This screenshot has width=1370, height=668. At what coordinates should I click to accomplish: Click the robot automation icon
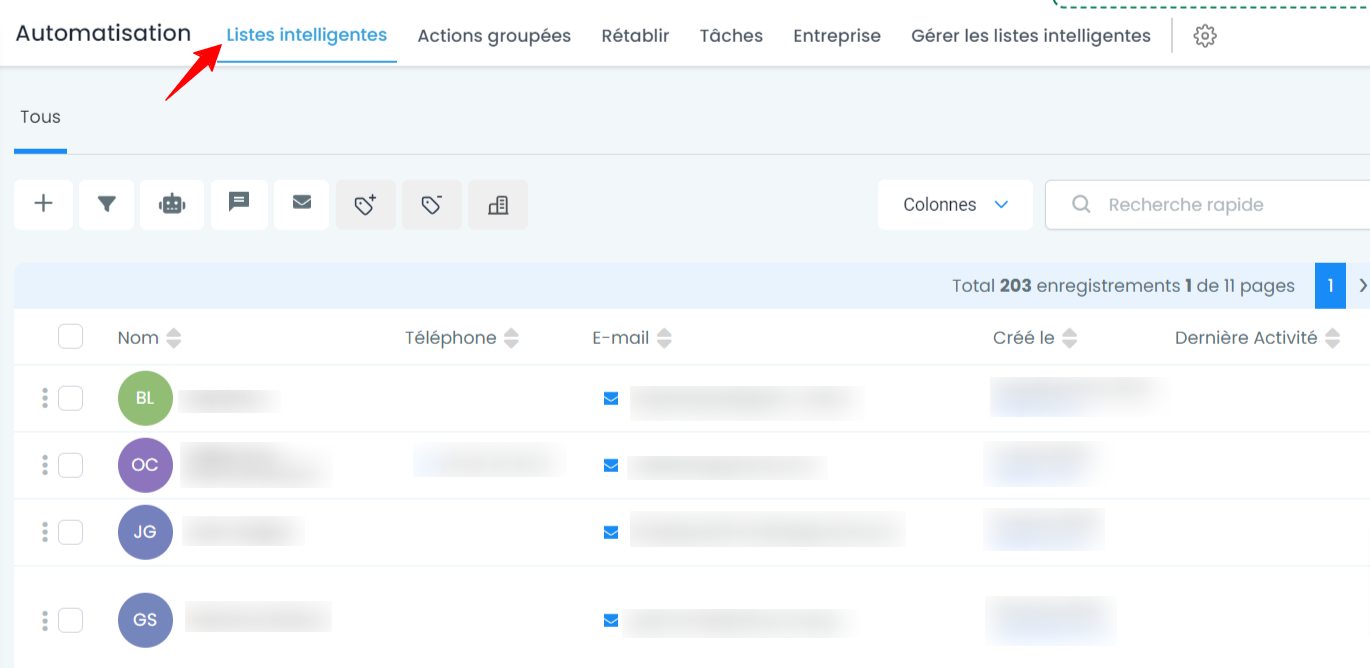pos(172,204)
